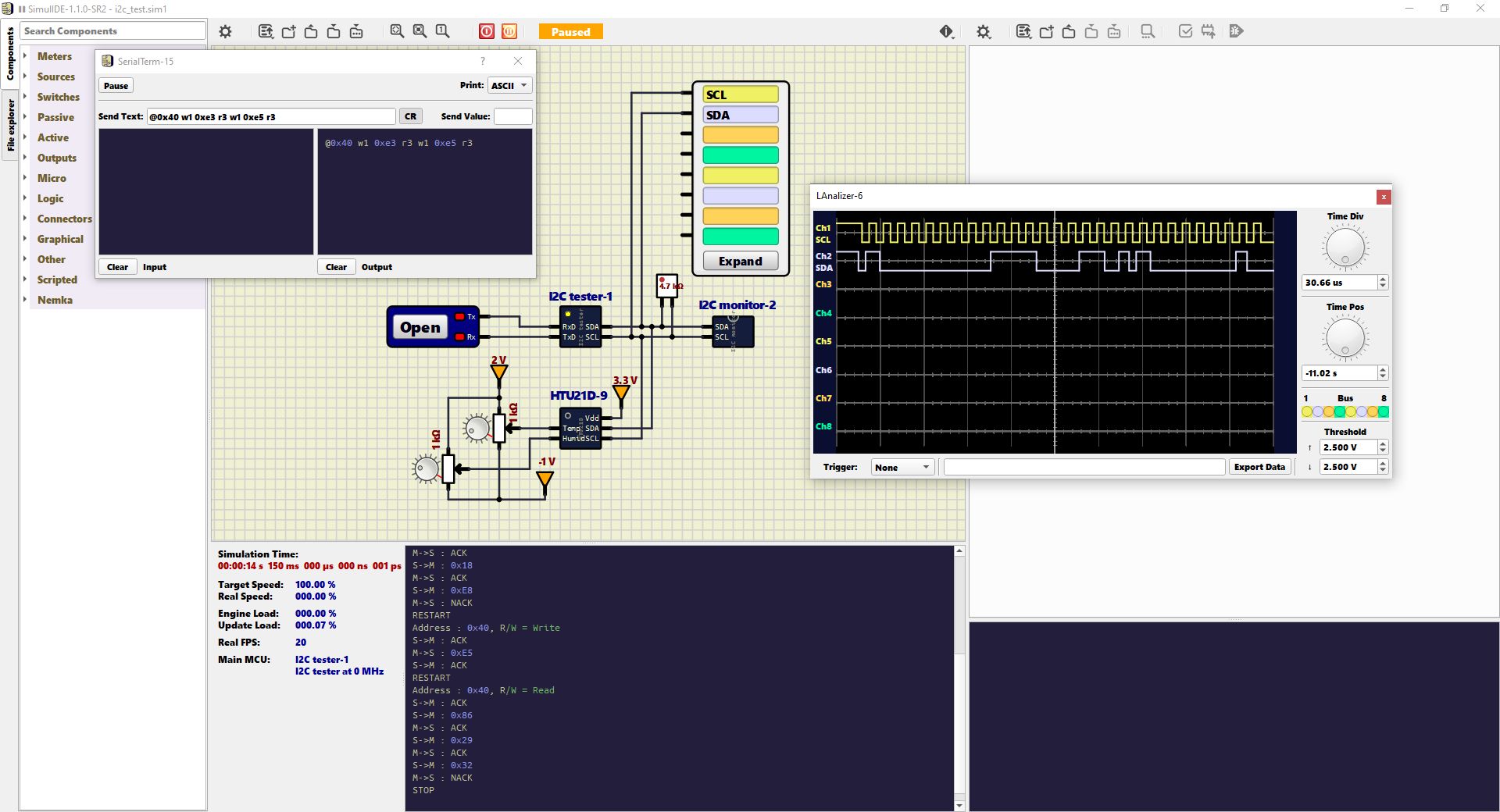Clear the SerialTerm Output panel
Viewport: 1500px width, 812px height.
click(x=336, y=267)
